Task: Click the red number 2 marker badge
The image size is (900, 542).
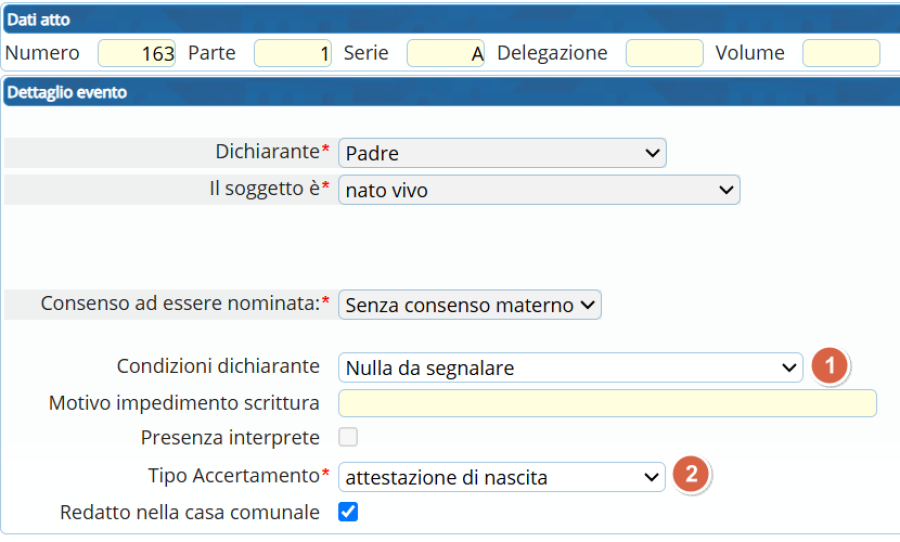Action: point(691,474)
